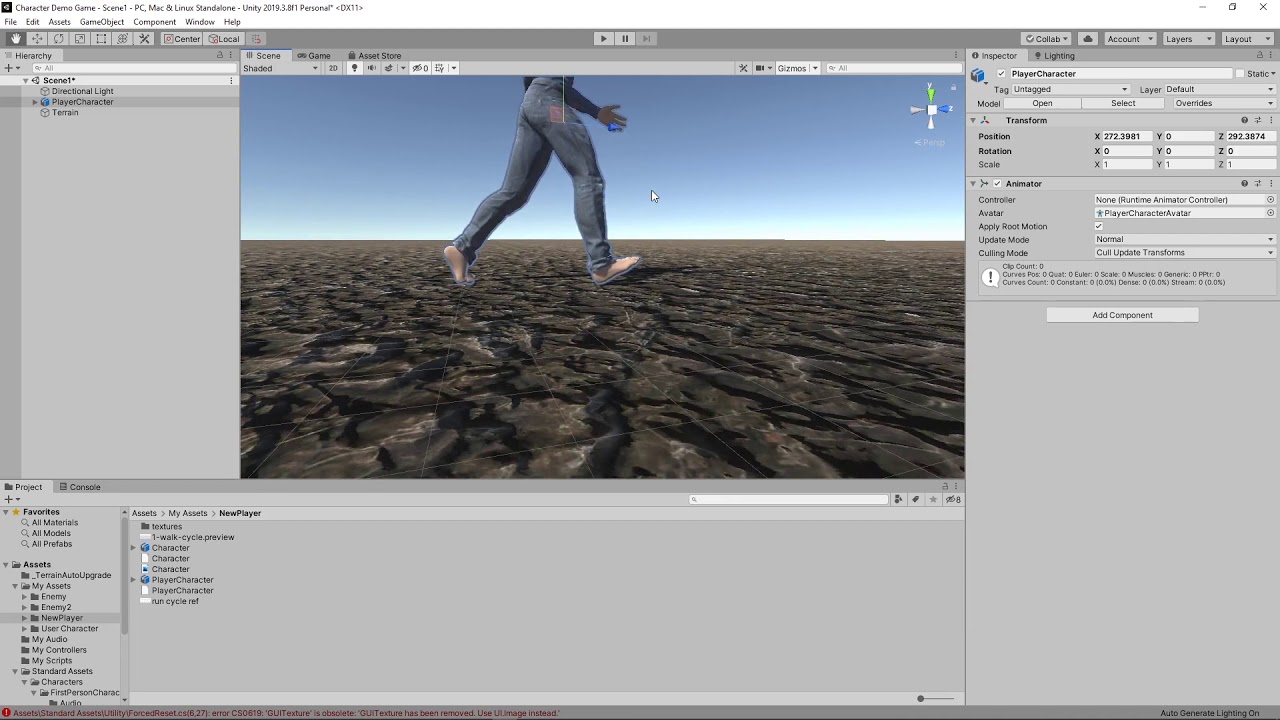This screenshot has height=720, width=1280.
Task: Toggle Apply Root Motion checkbox
Action: tap(1099, 226)
